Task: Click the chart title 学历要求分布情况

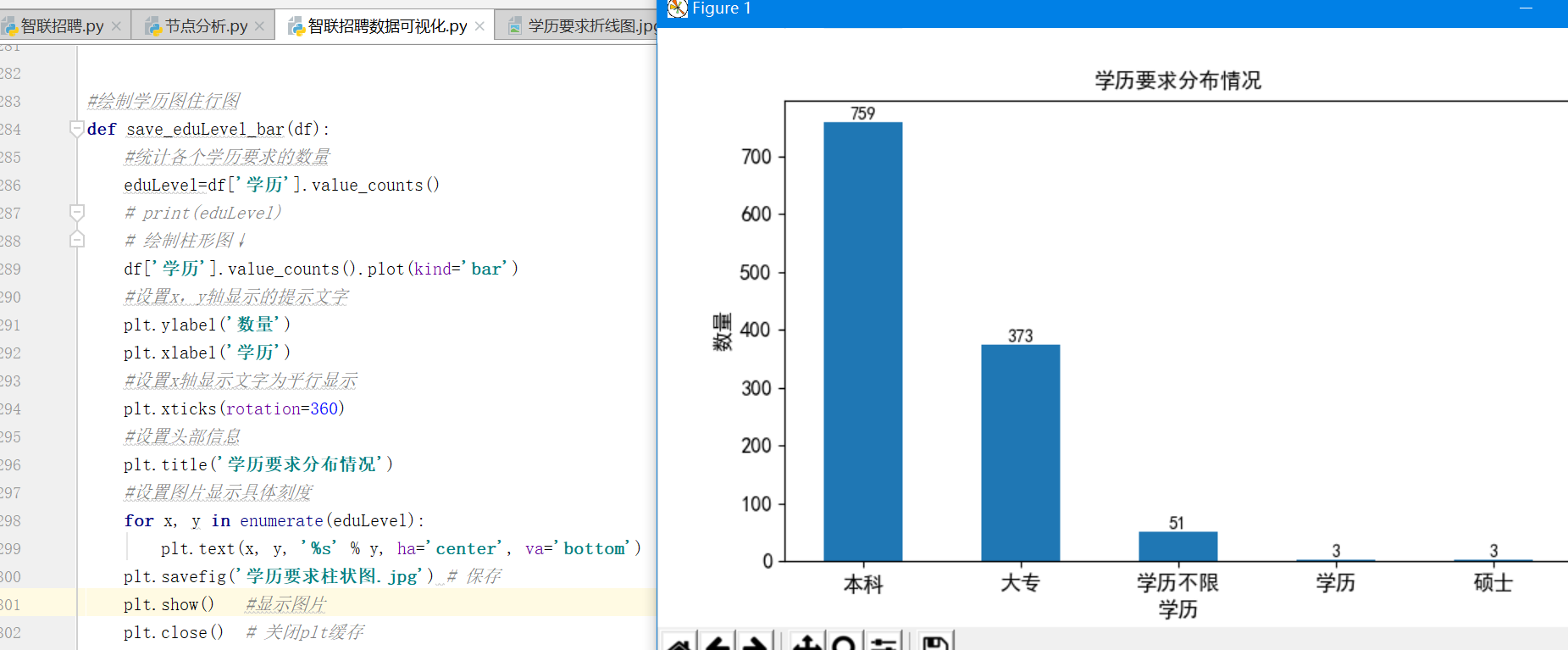Action: pos(1177,81)
